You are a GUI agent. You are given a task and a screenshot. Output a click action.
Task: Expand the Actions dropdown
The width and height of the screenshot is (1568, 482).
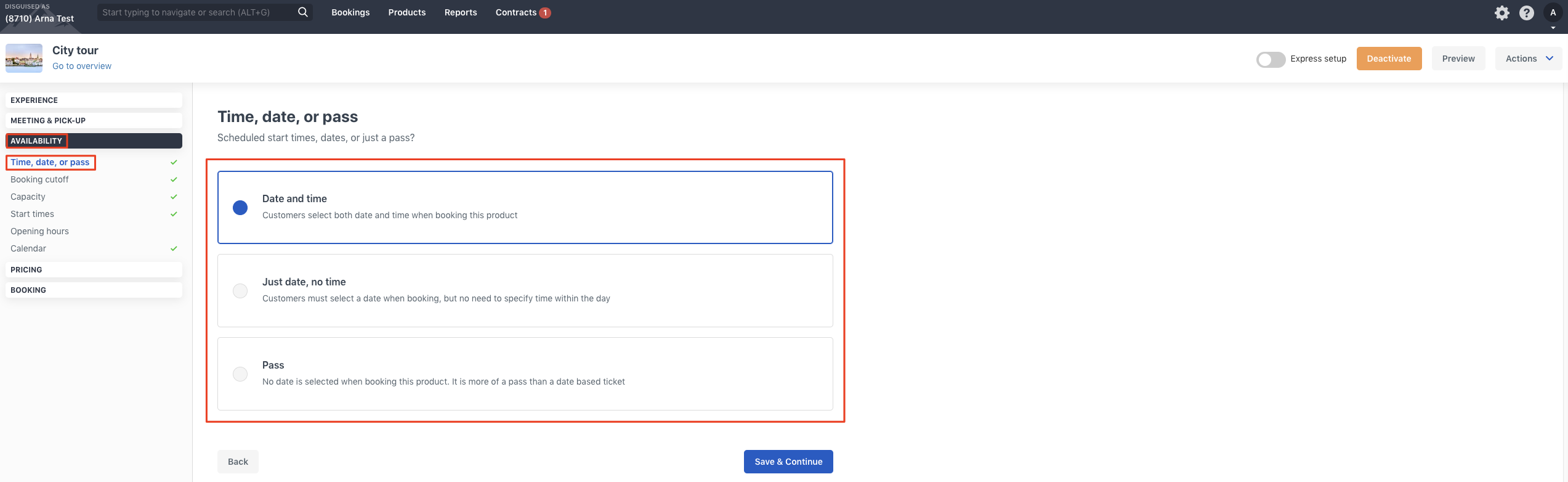[1529, 59]
